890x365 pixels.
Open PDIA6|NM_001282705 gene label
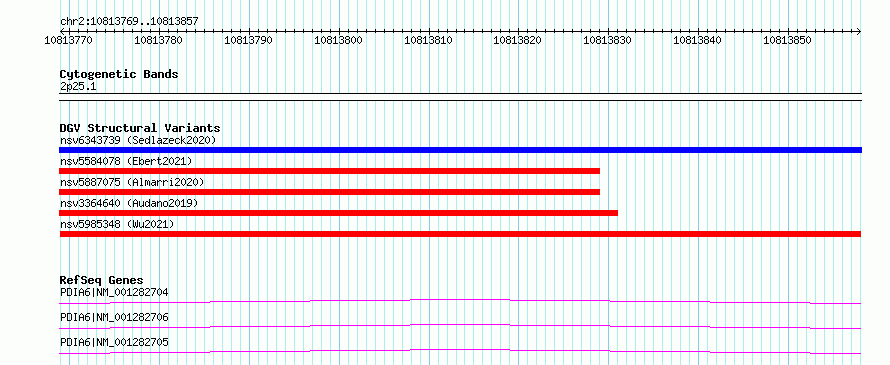(114, 342)
